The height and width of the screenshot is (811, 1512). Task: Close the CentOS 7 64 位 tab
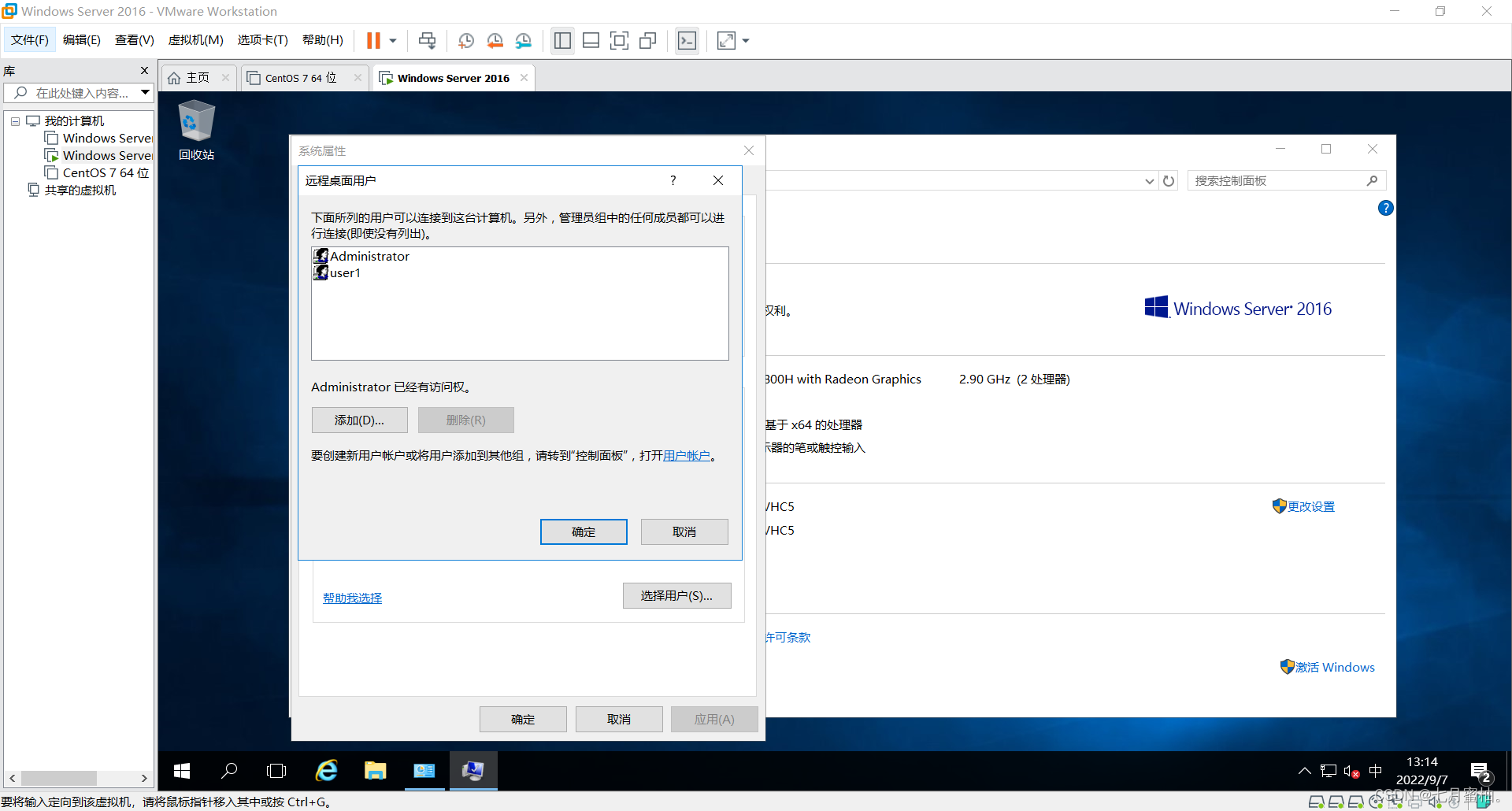click(x=358, y=78)
